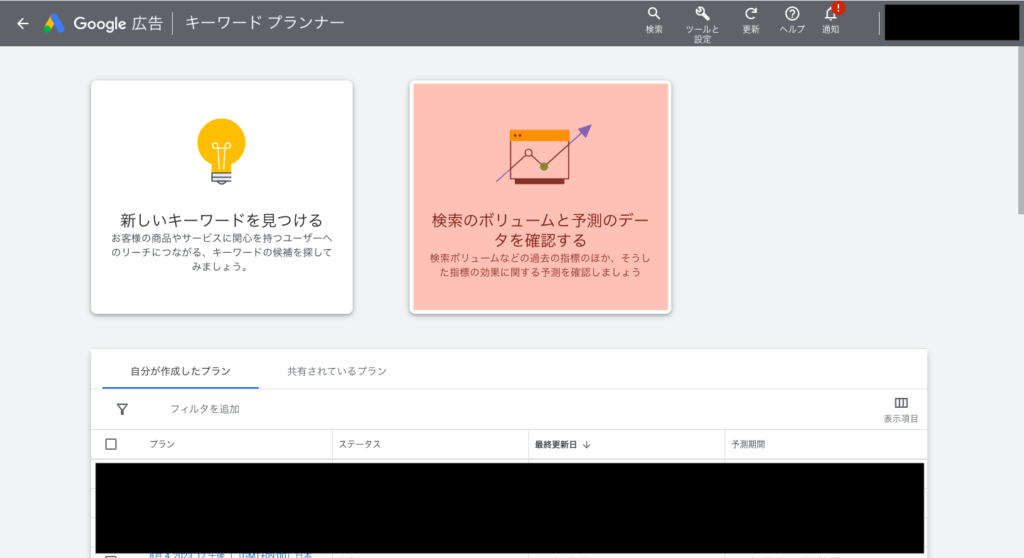Click the back arrow in the header
Screen dimensions: 1024x558
pyautogui.click(x=23, y=24)
